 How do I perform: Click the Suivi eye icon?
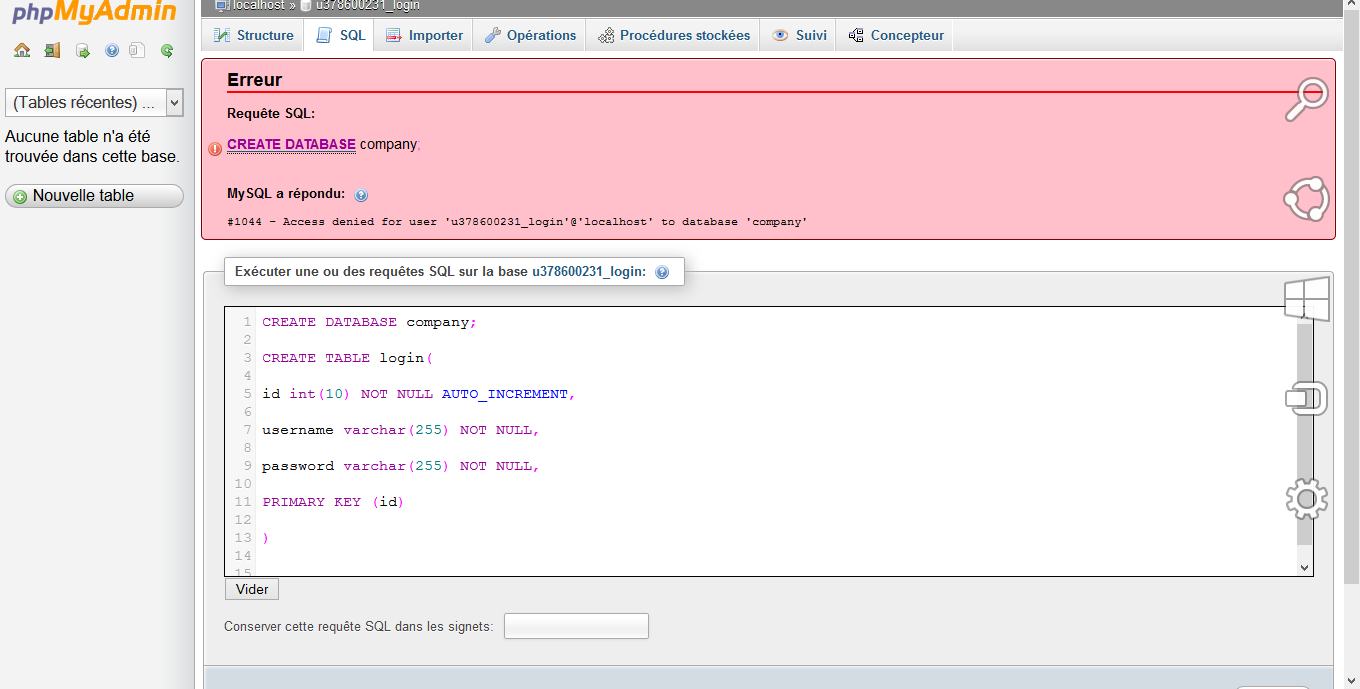point(780,35)
